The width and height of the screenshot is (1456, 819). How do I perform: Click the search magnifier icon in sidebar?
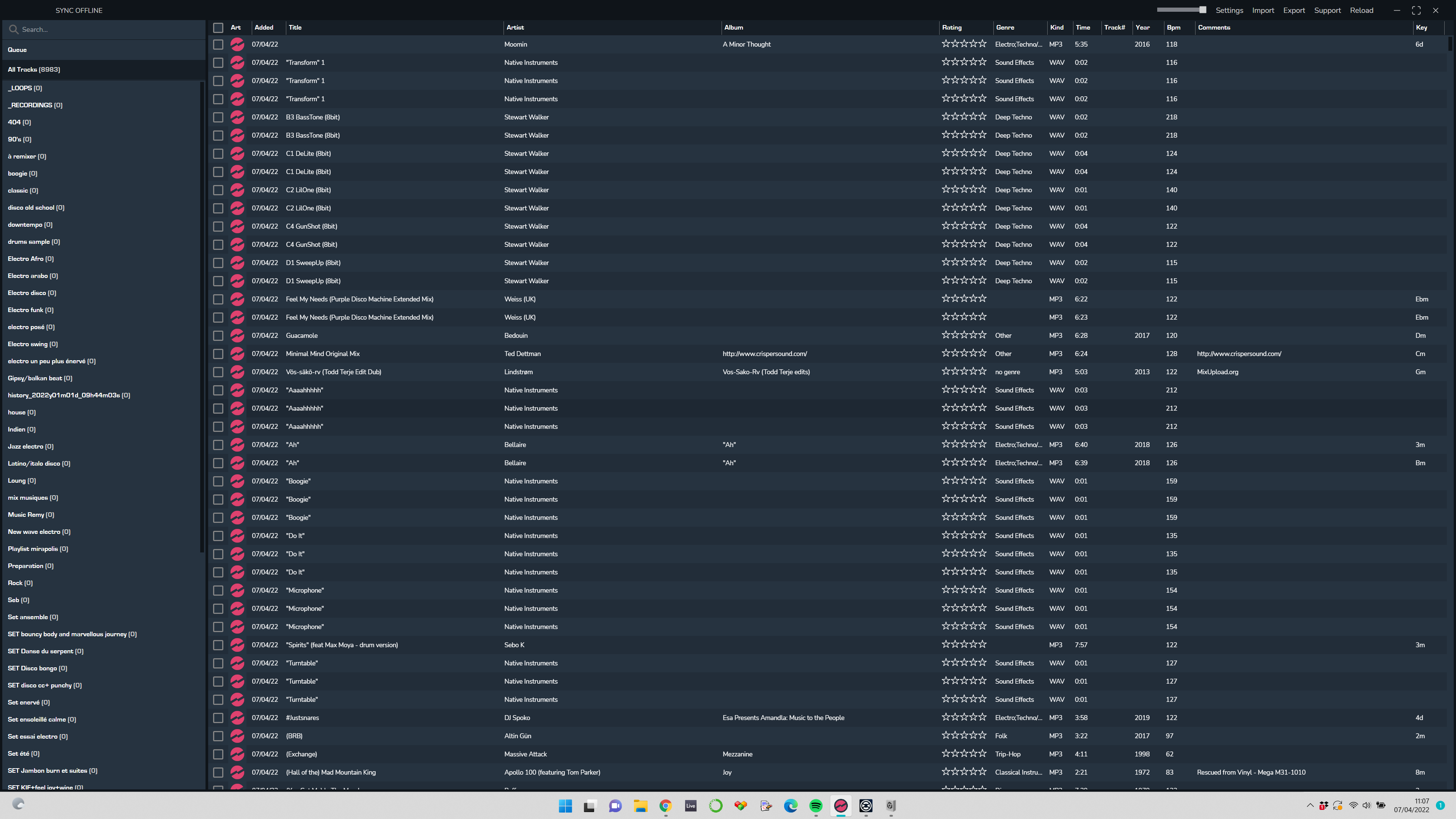point(14,30)
